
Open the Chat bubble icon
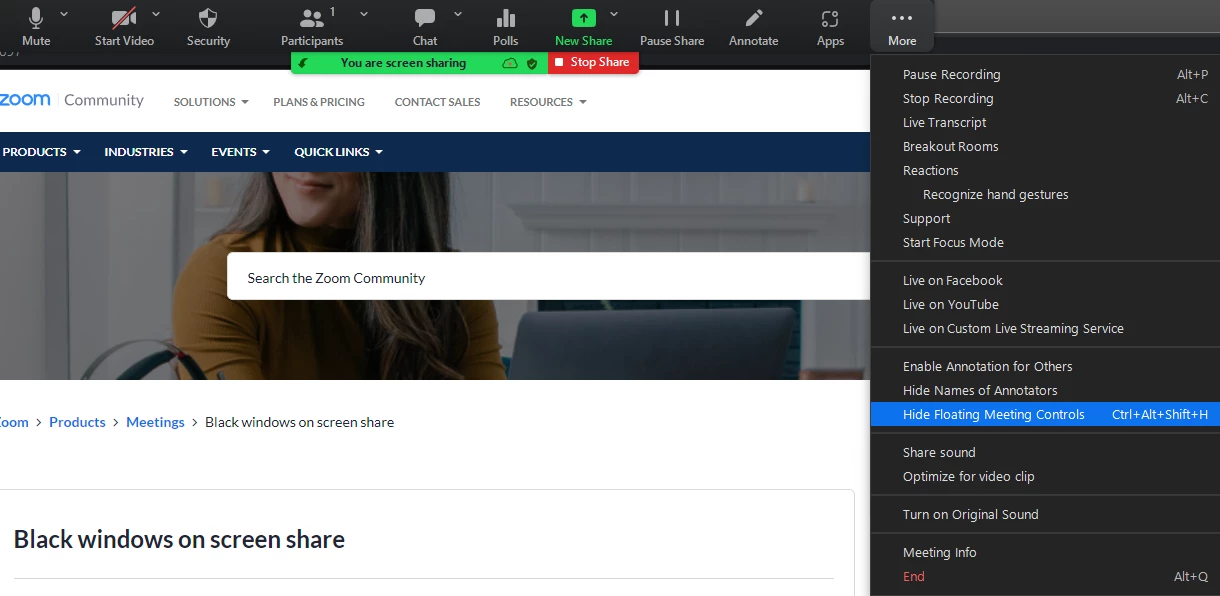tap(425, 18)
